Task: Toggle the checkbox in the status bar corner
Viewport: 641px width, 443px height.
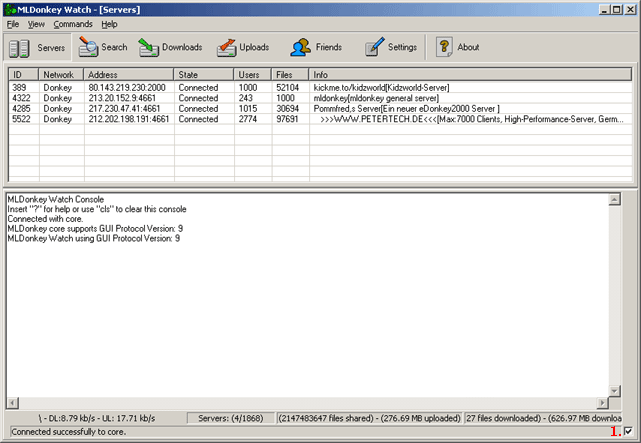Action: 628,432
